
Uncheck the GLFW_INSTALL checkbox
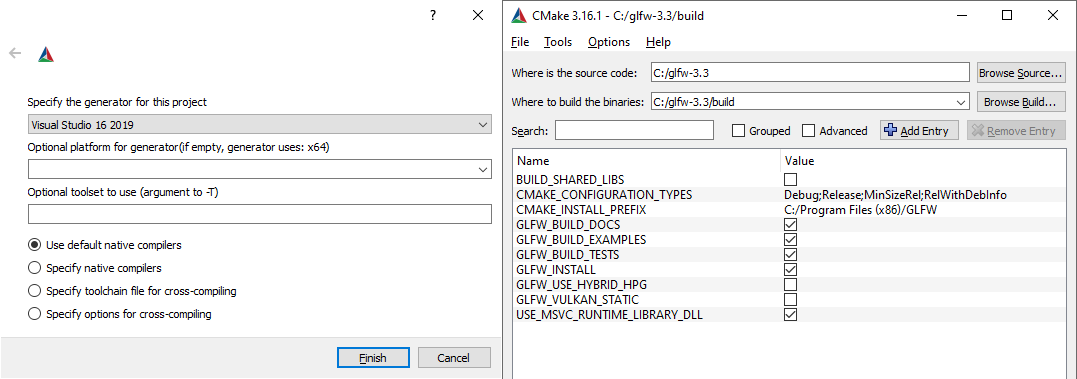[791, 270]
